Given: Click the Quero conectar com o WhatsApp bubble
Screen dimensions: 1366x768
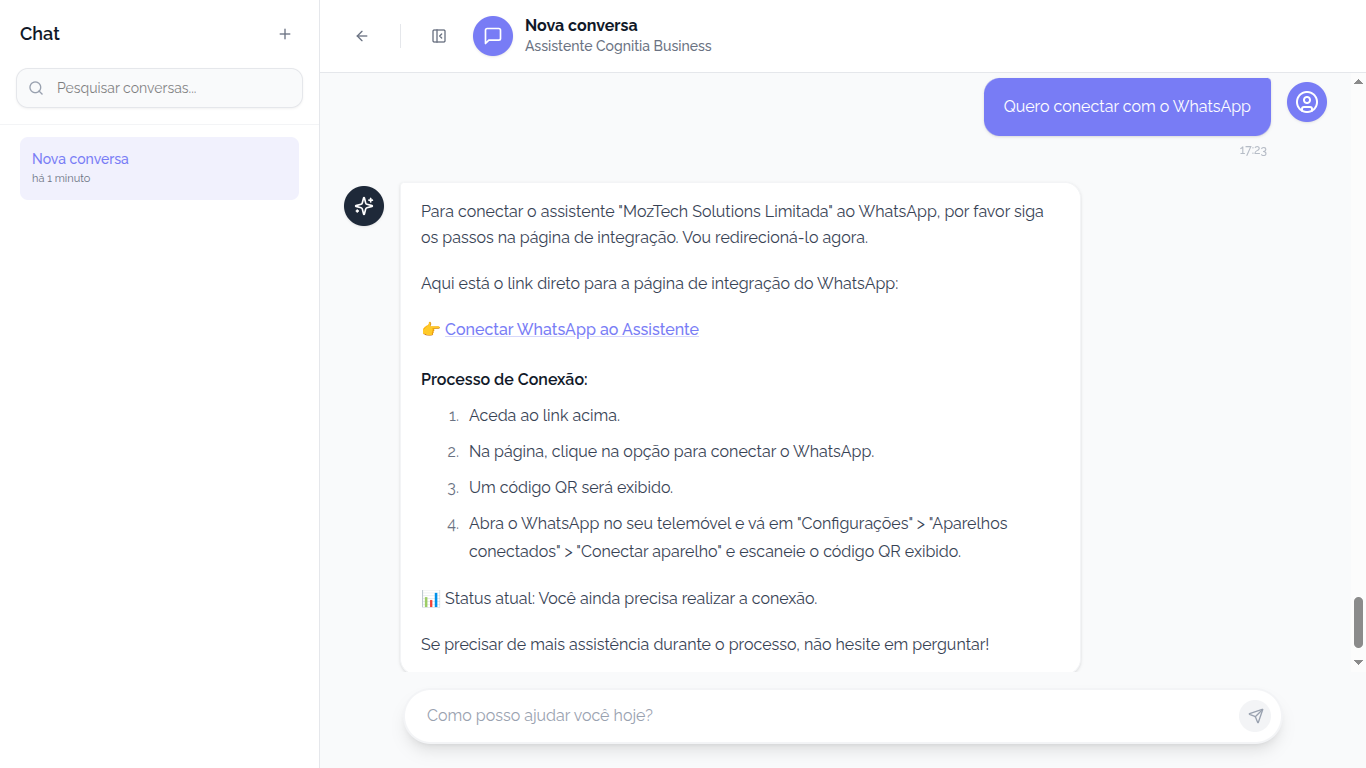Looking at the screenshot, I should coord(1127,107).
